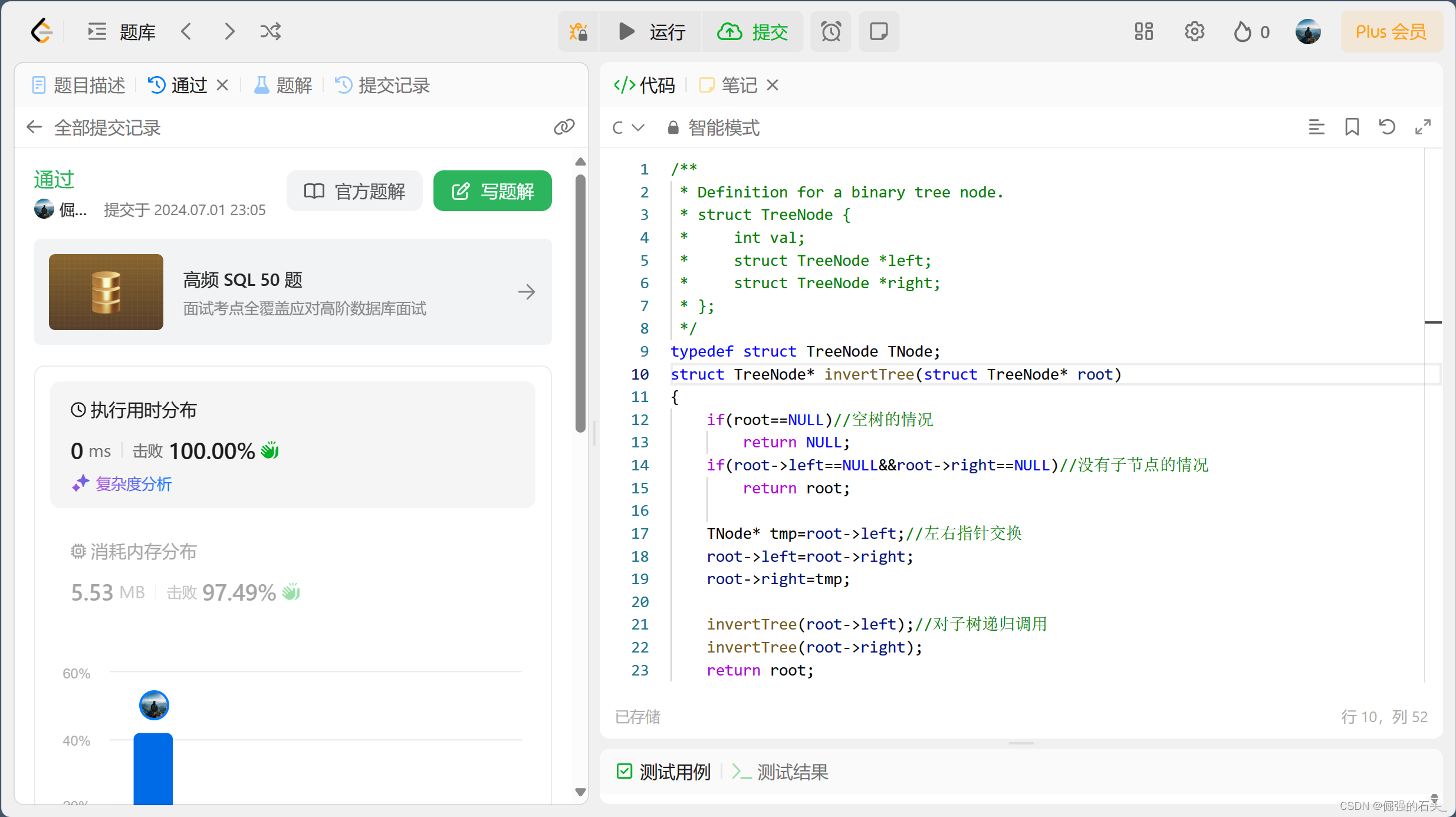Image resolution: width=1456 pixels, height=817 pixels.
Task: Click the 写题解 green button
Action: [492, 191]
